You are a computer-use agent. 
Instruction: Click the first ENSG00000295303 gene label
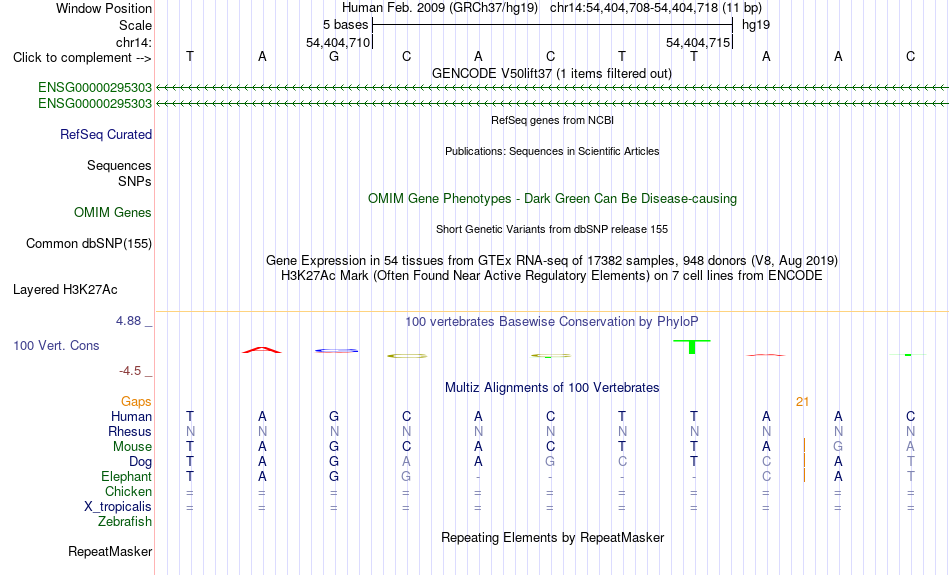pos(95,88)
